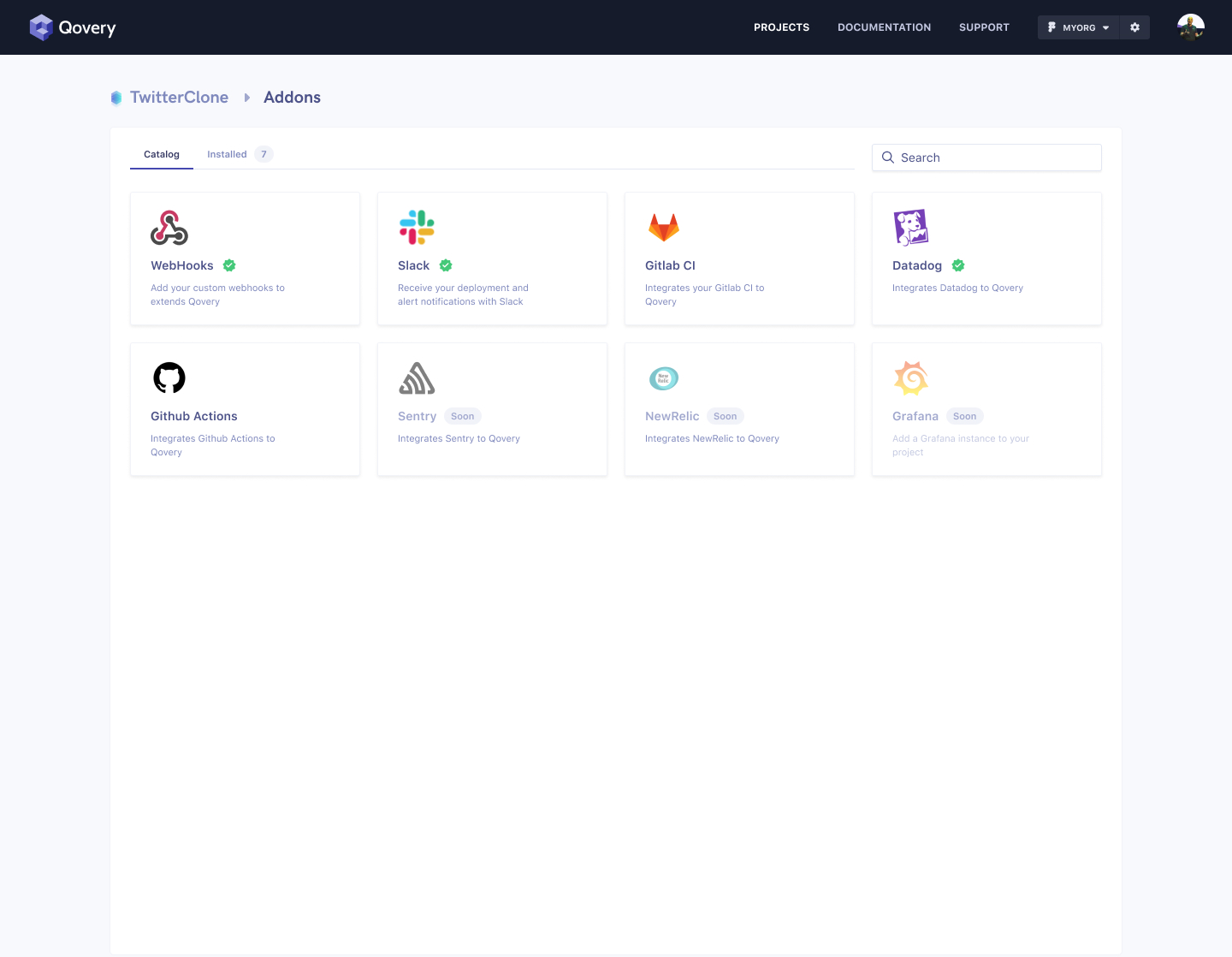This screenshot has height=957, width=1232.
Task: Open the PROJECTS menu item
Action: (781, 27)
